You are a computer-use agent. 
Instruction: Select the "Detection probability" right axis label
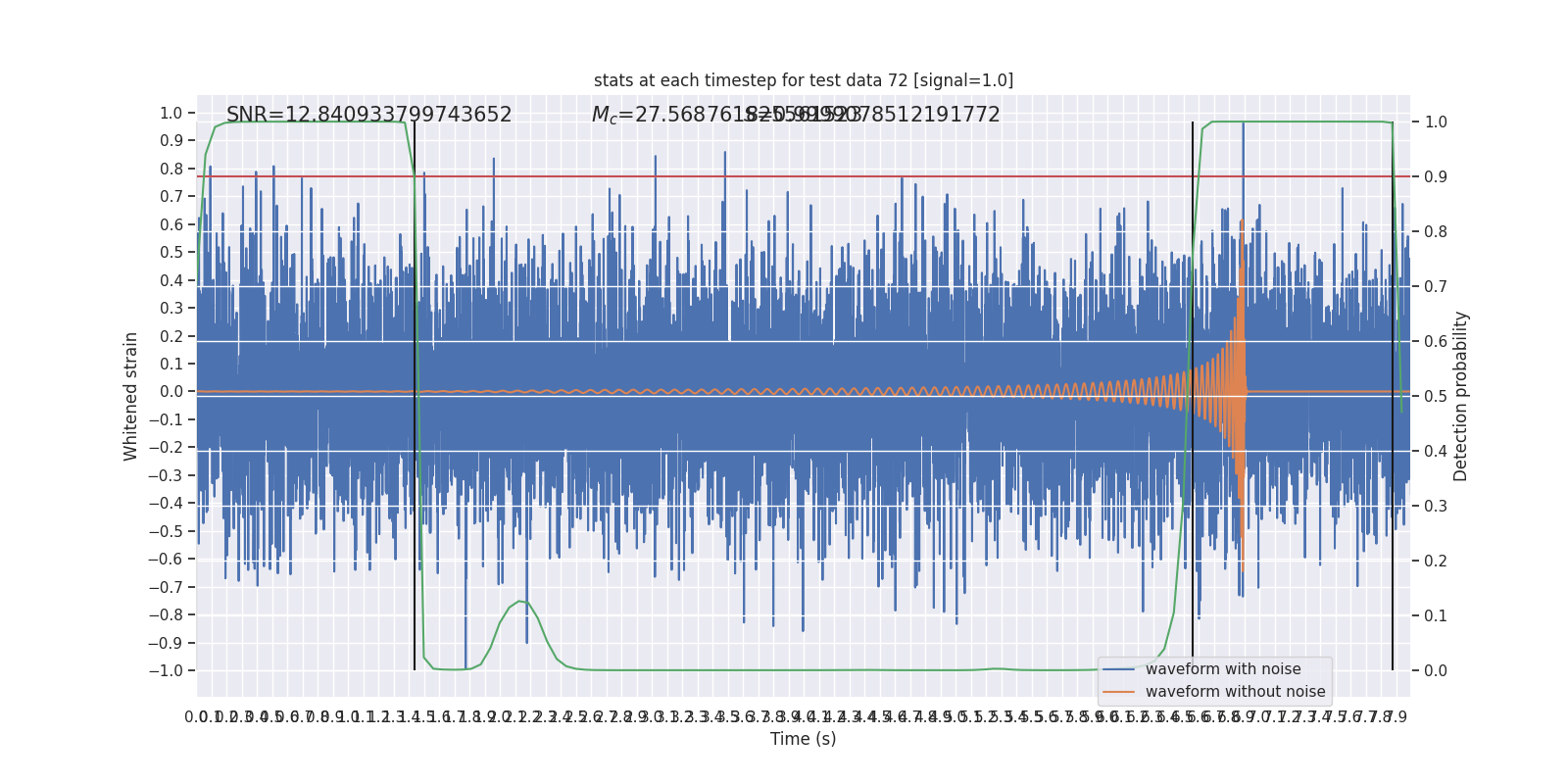[x=1461, y=396]
